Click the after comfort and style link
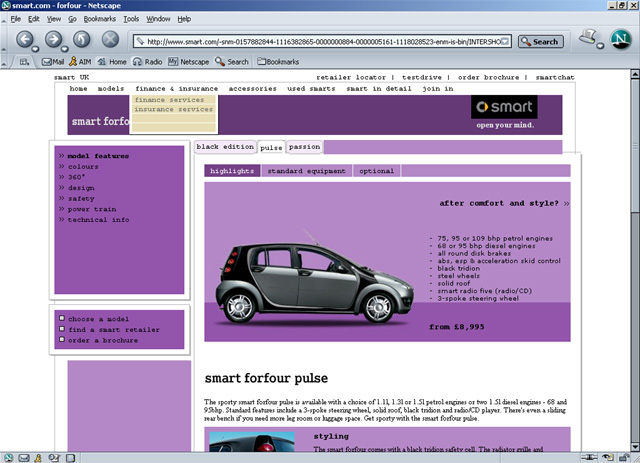 (x=504, y=203)
